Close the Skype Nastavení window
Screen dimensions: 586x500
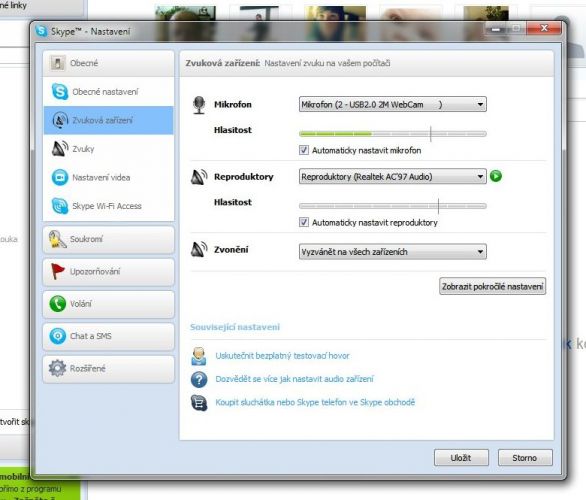[x=544, y=28]
